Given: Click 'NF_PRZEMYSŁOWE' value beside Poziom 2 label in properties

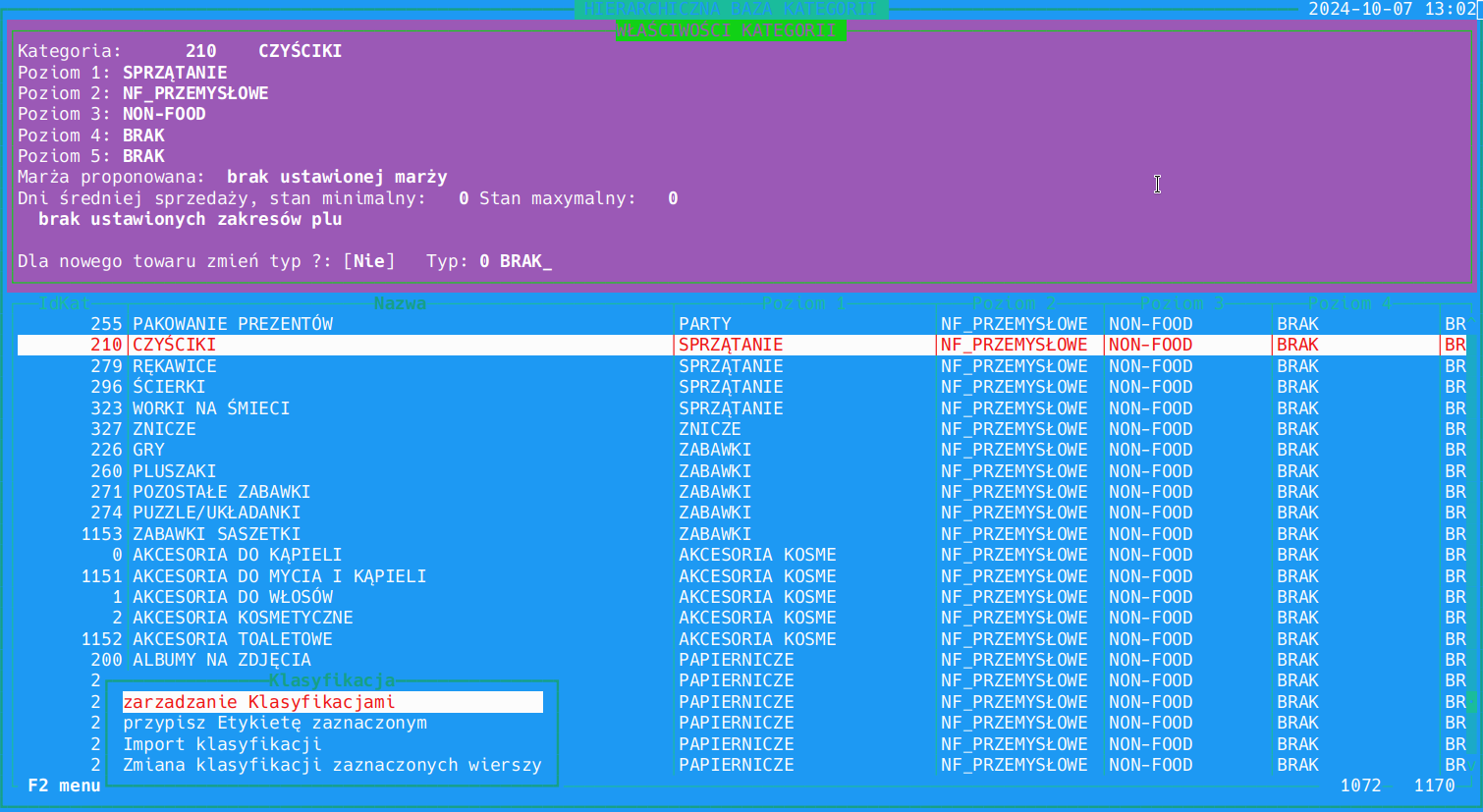Looking at the screenshot, I should point(195,93).
